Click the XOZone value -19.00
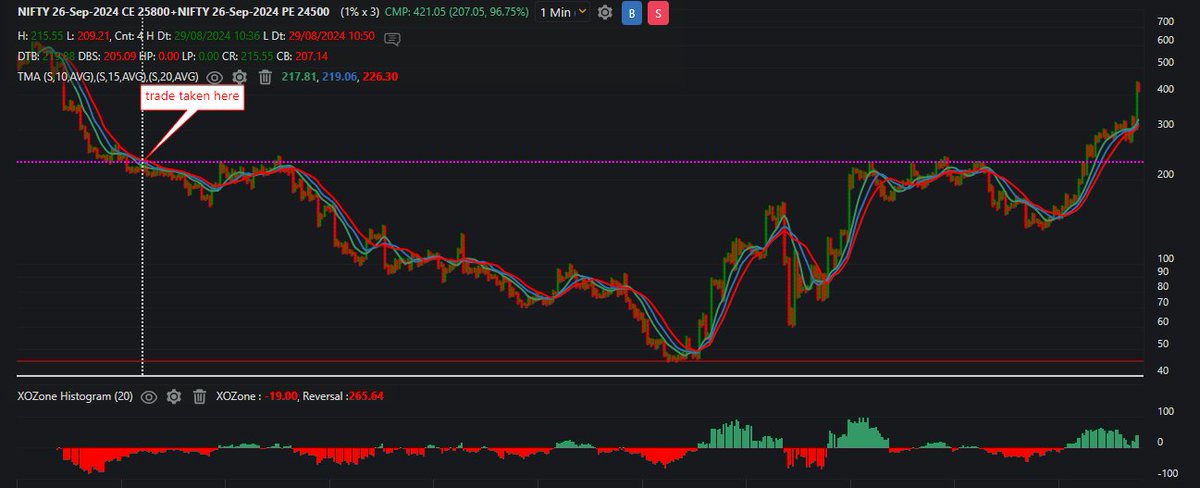The width and height of the screenshot is (1200, 488). 279,397
